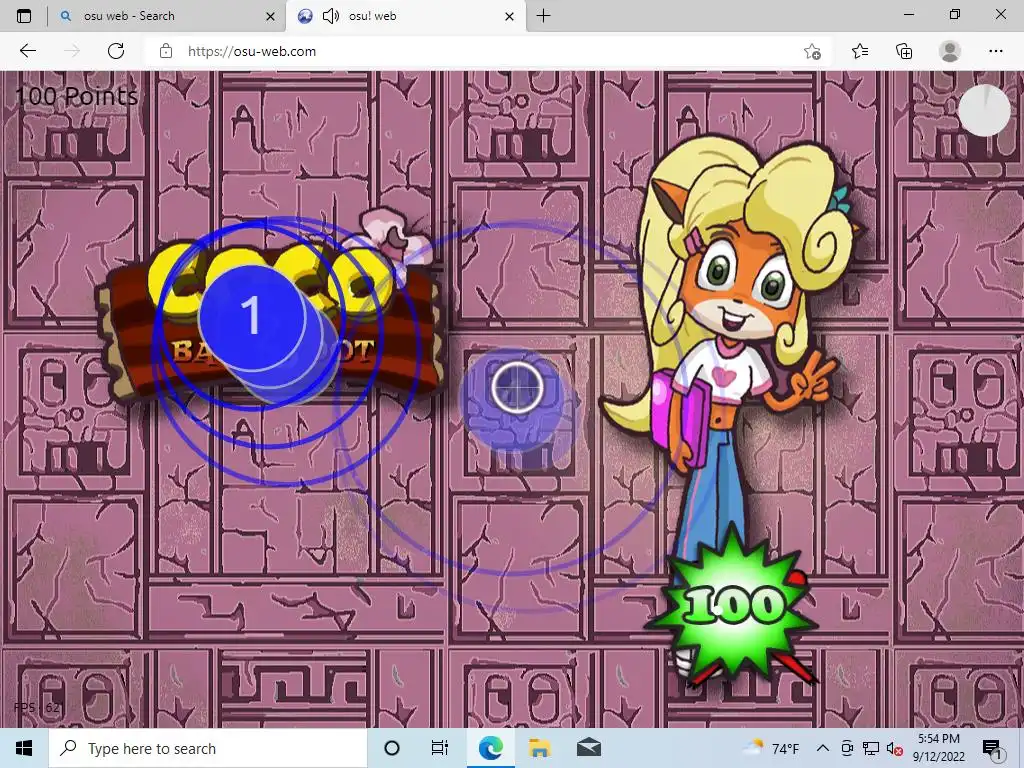Click the Meet Now tray icon
Viewport: 1024px width, 768px height.
(x=847, y=748)
